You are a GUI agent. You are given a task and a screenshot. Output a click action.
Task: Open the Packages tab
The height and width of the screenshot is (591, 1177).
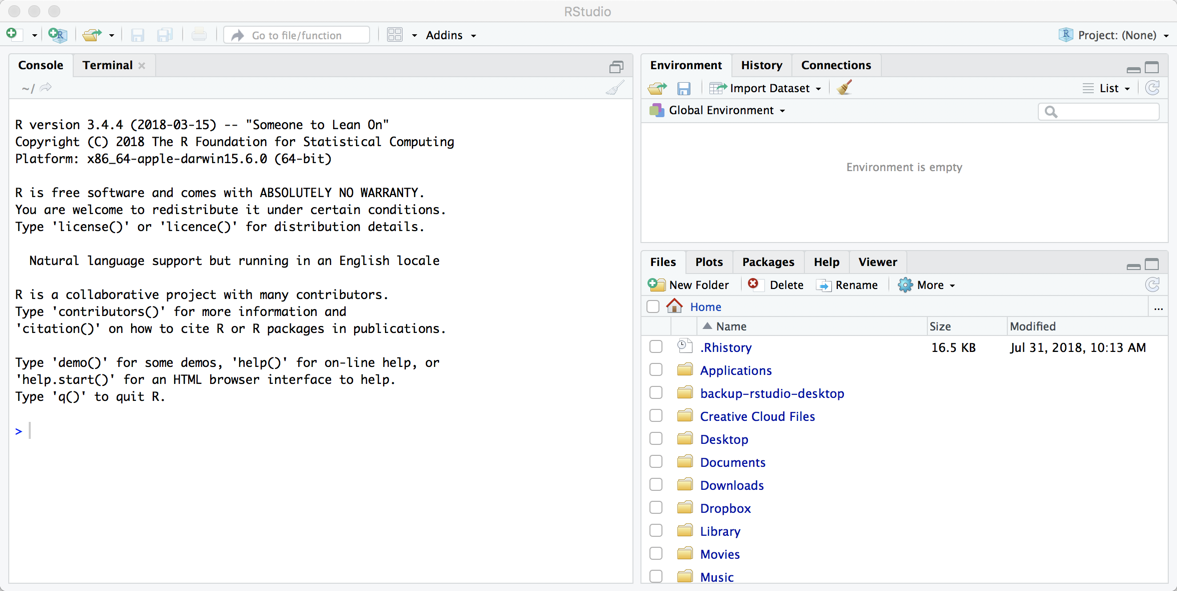tap(768, 262)
